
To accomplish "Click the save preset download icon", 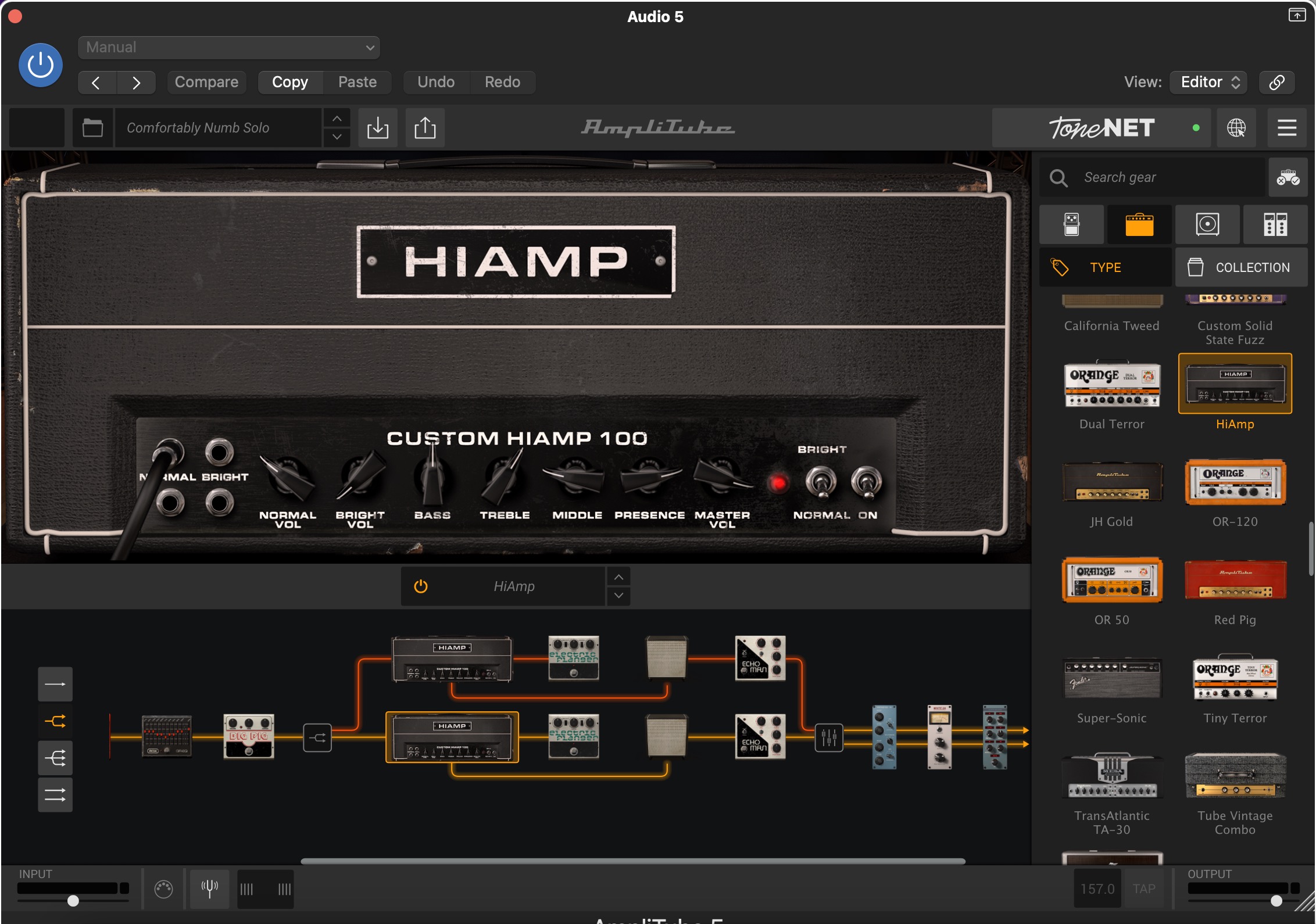I will pyautogui.click(x=378, y=127).
